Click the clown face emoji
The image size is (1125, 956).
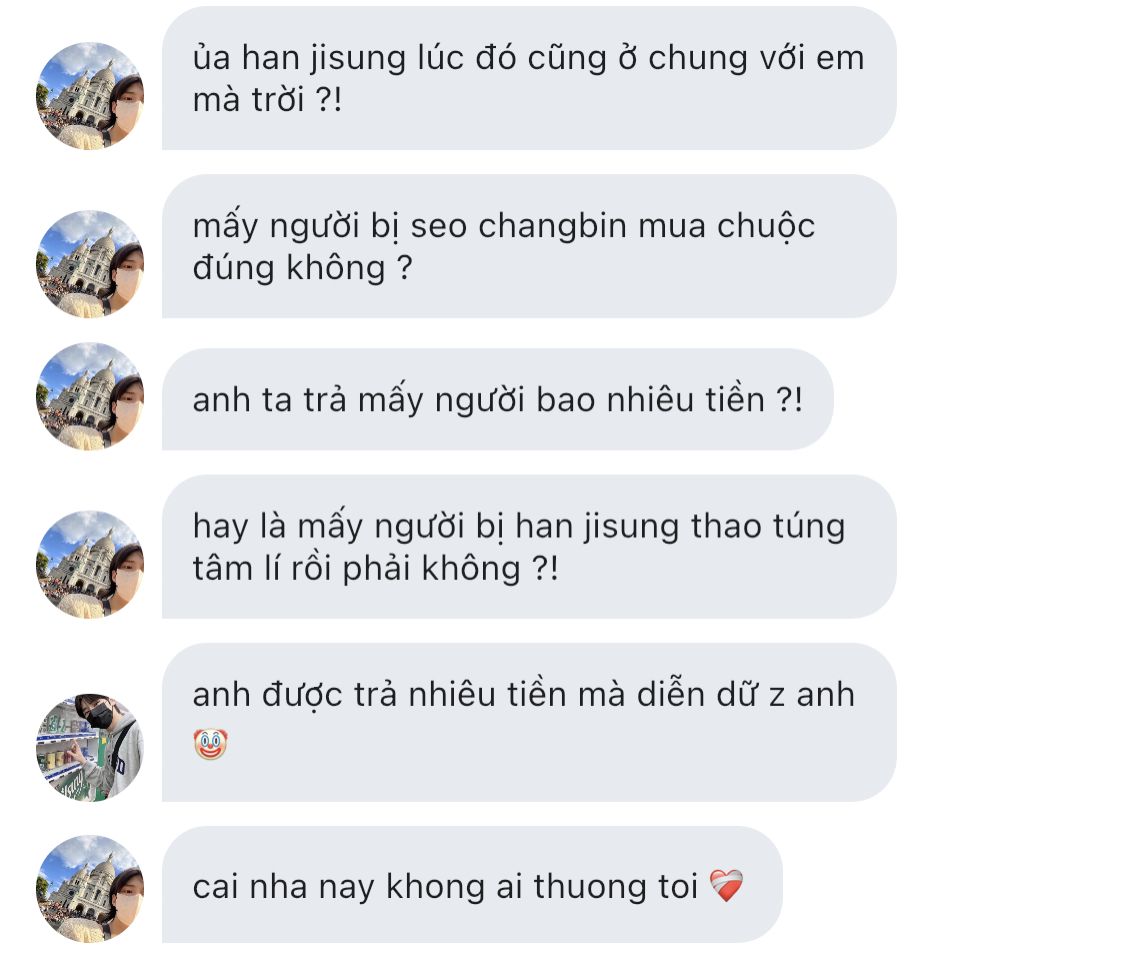pos(210,744)
